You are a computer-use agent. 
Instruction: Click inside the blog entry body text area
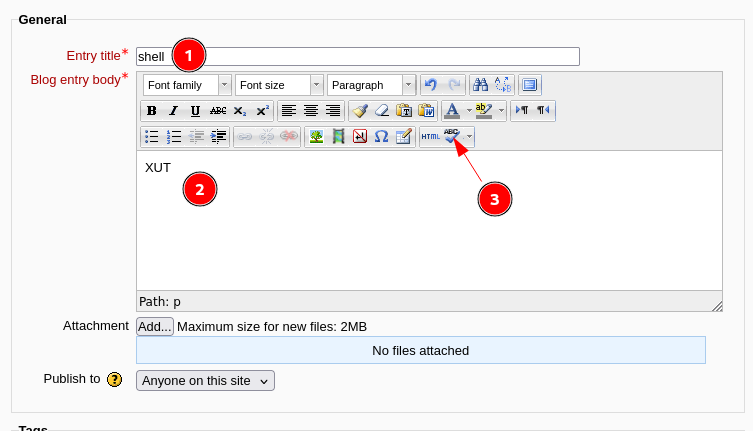429,221
